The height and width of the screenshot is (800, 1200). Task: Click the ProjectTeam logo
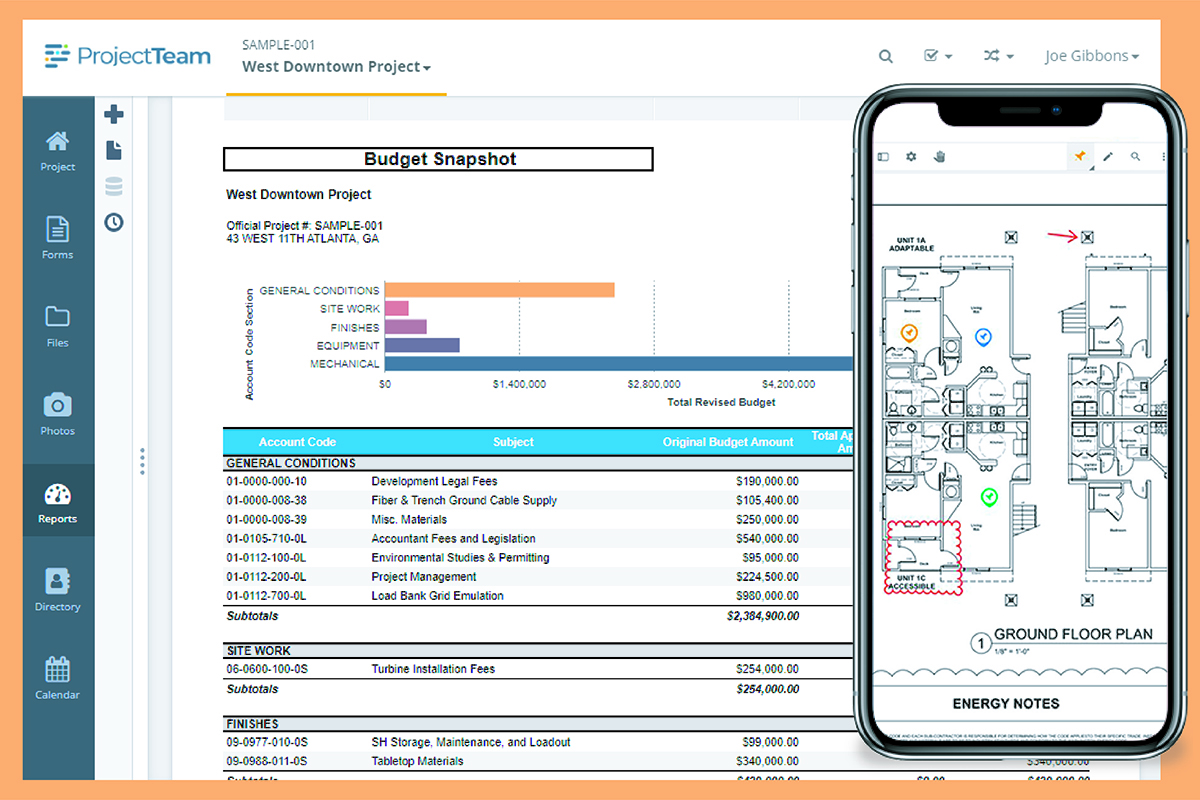pyautogui.click(x=127, y=56)
